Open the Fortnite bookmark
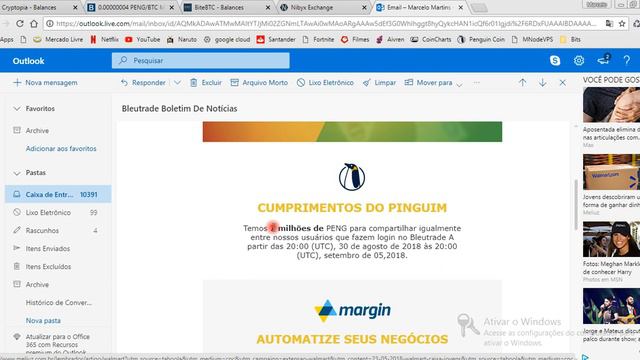640x360 pixels. [318, 39]
